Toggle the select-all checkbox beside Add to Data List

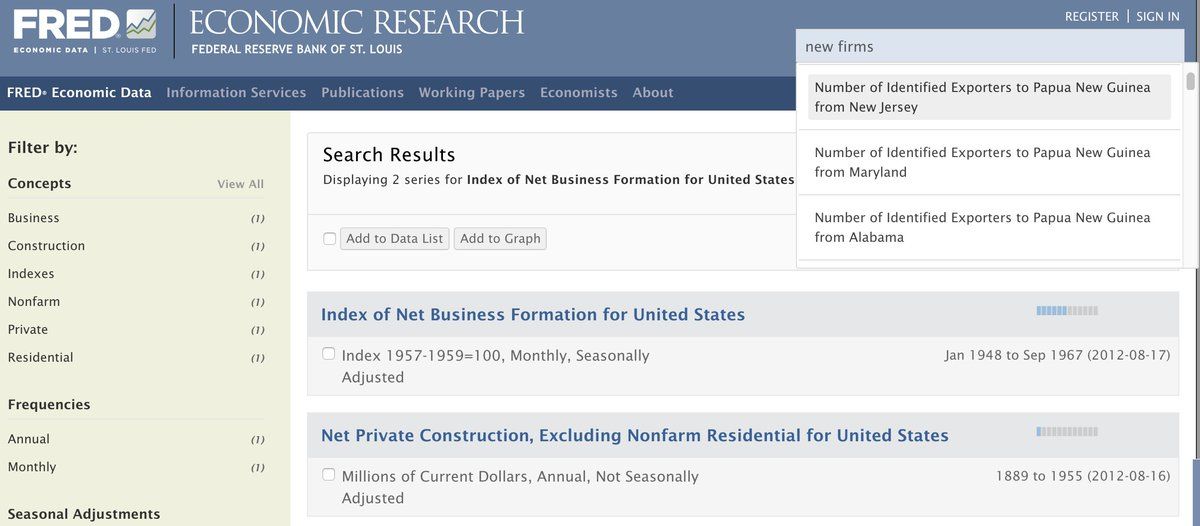(330, 239)
